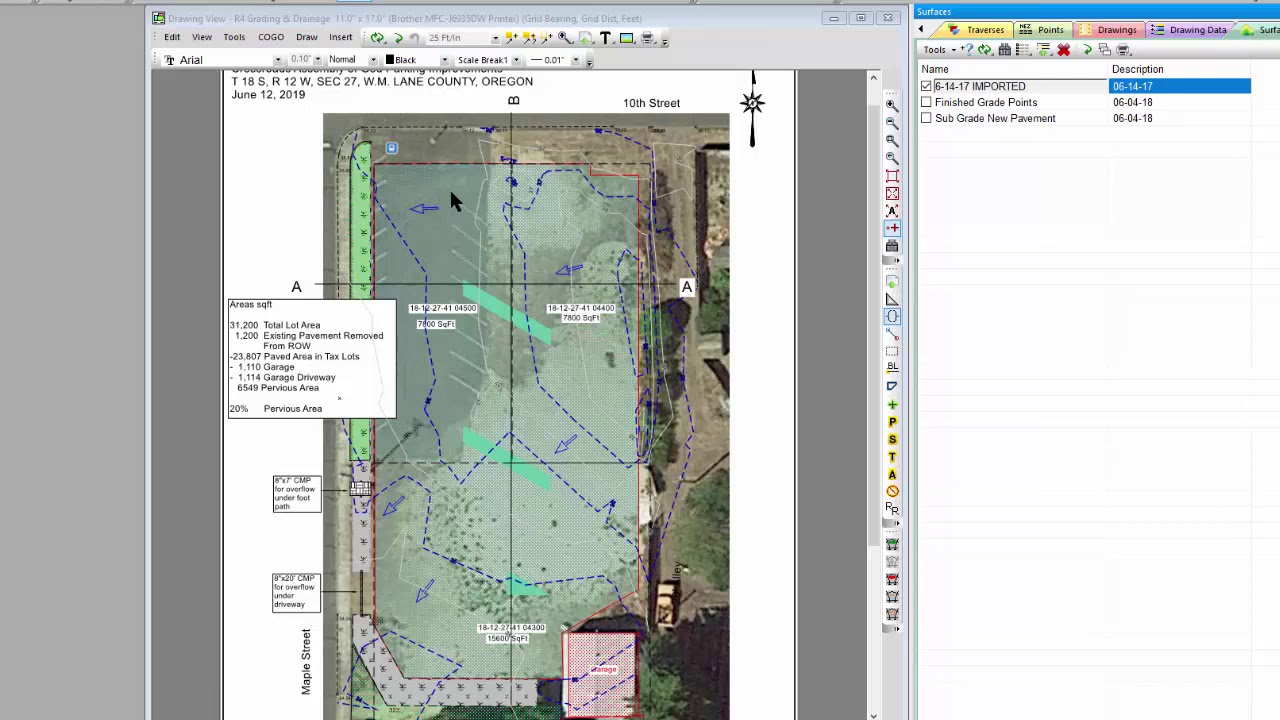Open the Tools button in Surfaces panel
The height and width of the screenshot is (720, 1280).
click(x=938, y=50)
